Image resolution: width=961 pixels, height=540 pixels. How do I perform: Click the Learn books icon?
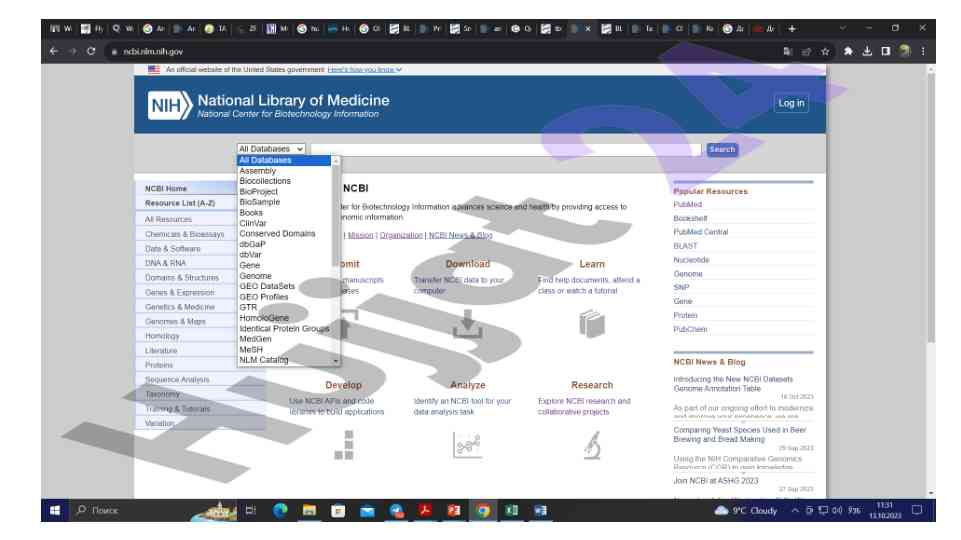coord(592,324)
